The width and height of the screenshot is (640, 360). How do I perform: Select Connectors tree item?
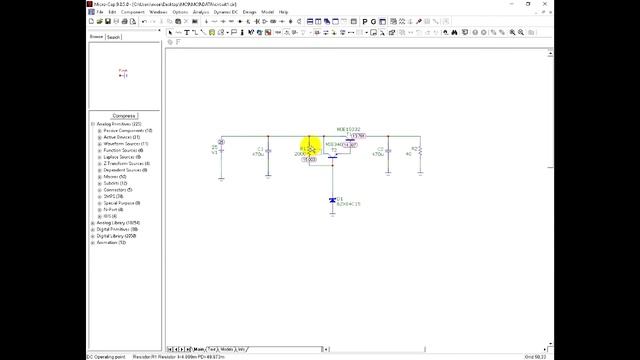(118, 190)
